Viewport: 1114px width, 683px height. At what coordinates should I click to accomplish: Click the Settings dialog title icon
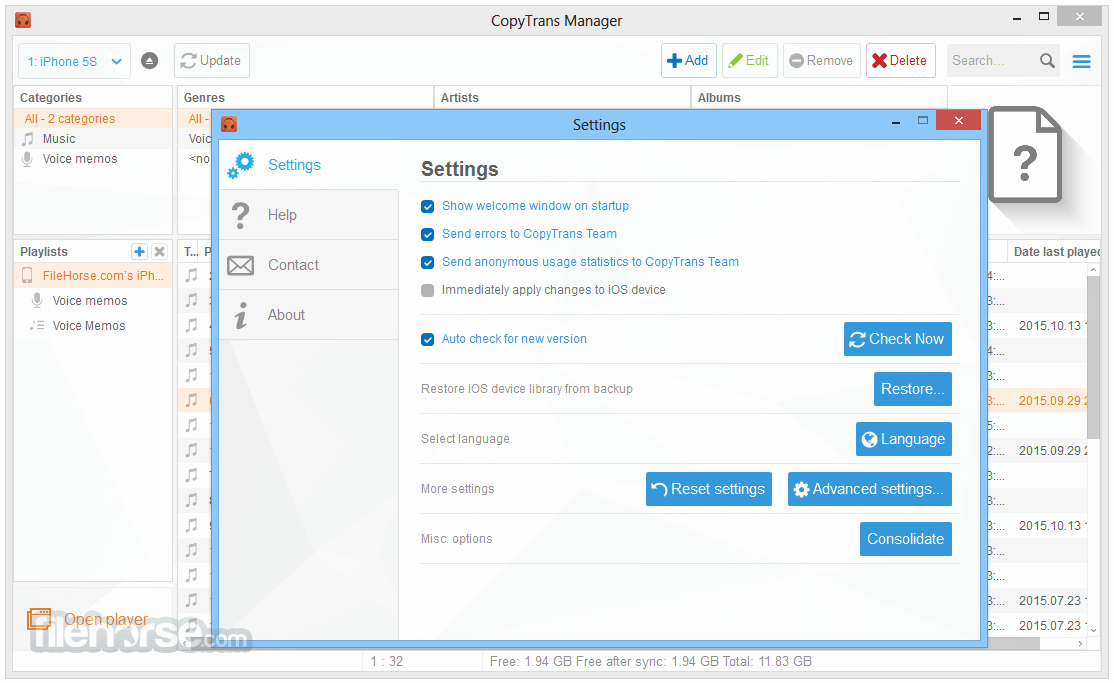click(229, 124)
